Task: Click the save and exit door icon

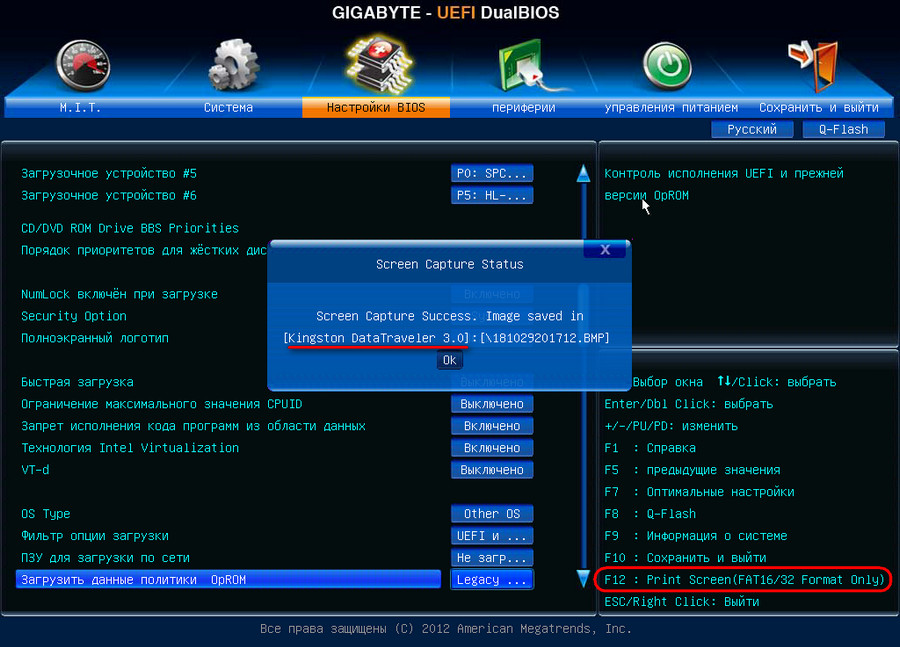Action: tap(815, 65)
